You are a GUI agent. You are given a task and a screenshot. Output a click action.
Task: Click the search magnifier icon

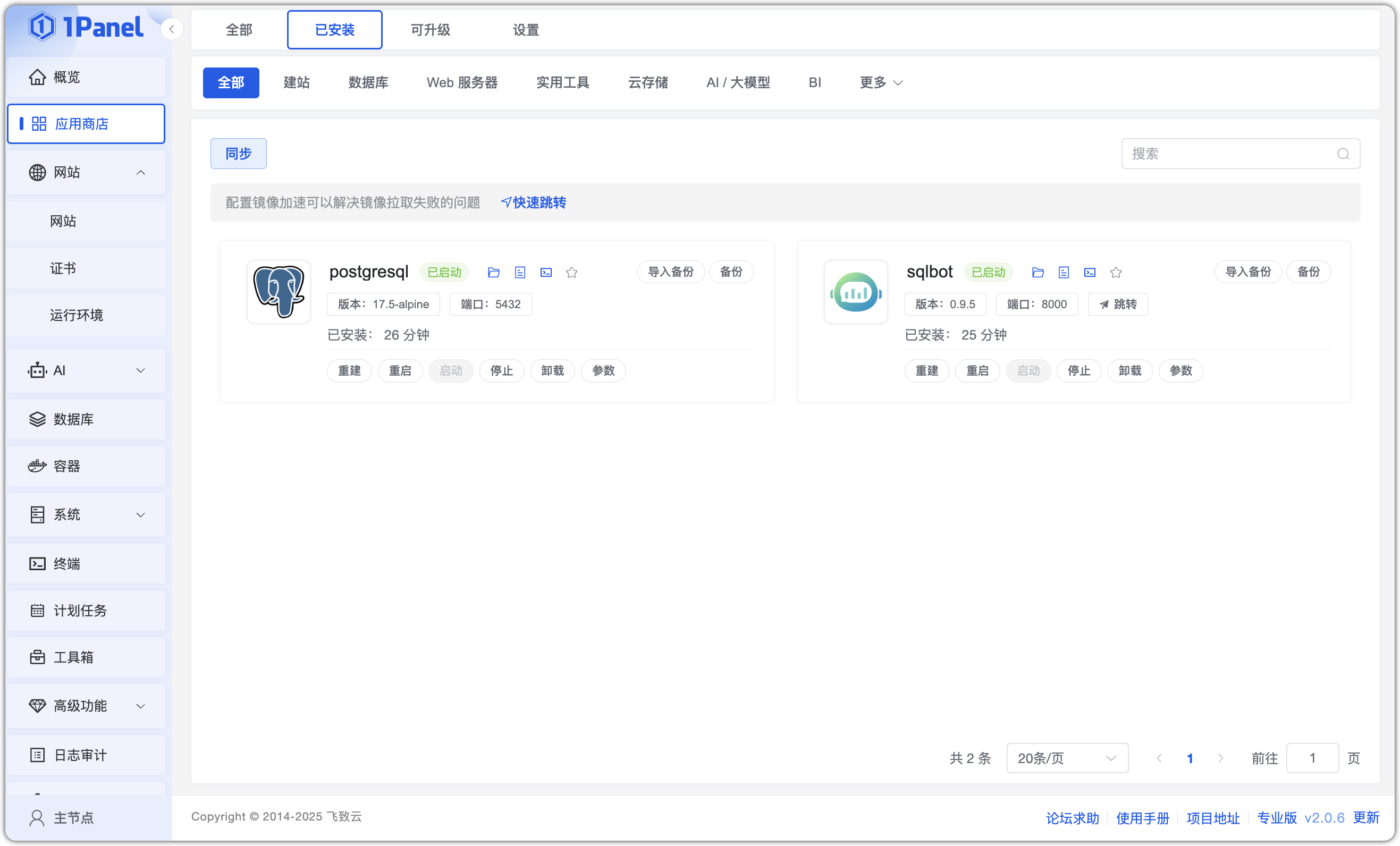(x=1343, y=154)
